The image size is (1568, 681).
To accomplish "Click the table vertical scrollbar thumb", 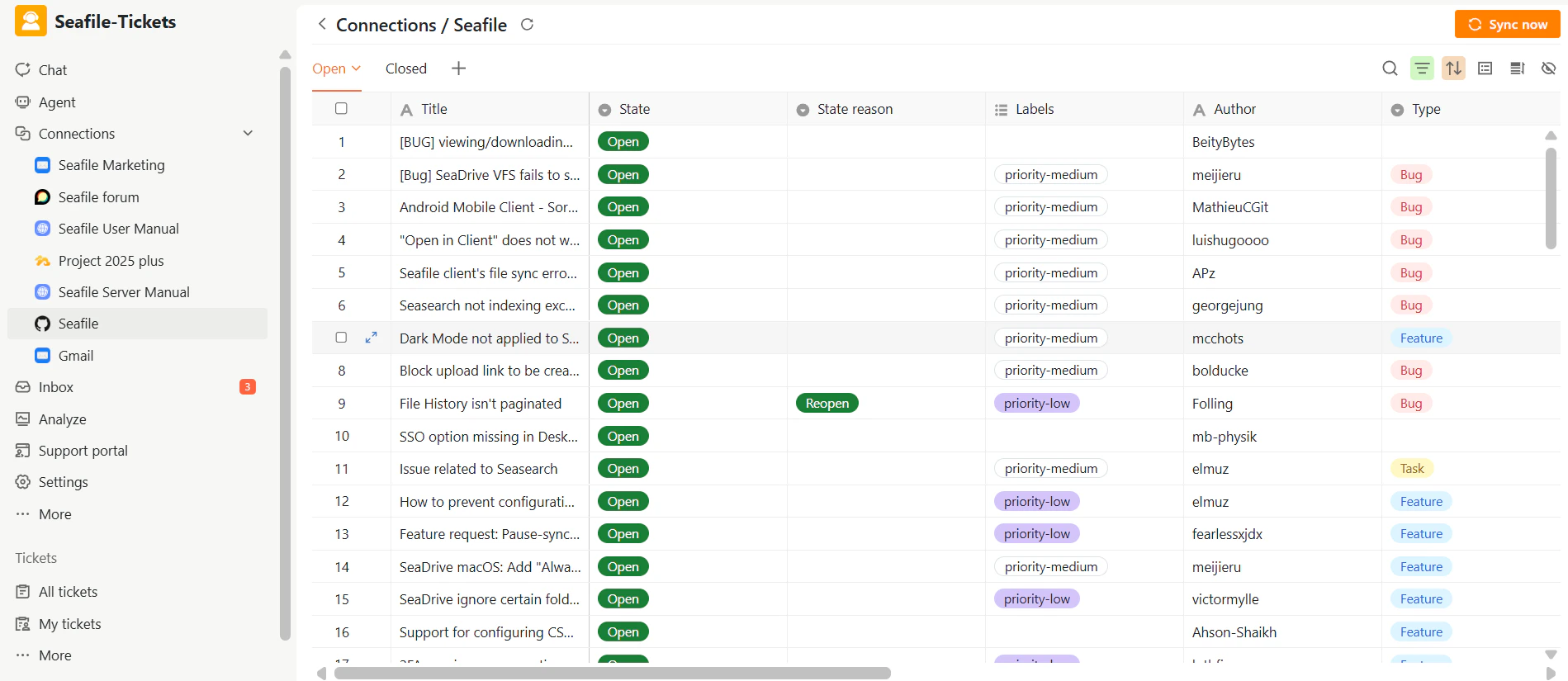I will click(x=1551, y=198).
